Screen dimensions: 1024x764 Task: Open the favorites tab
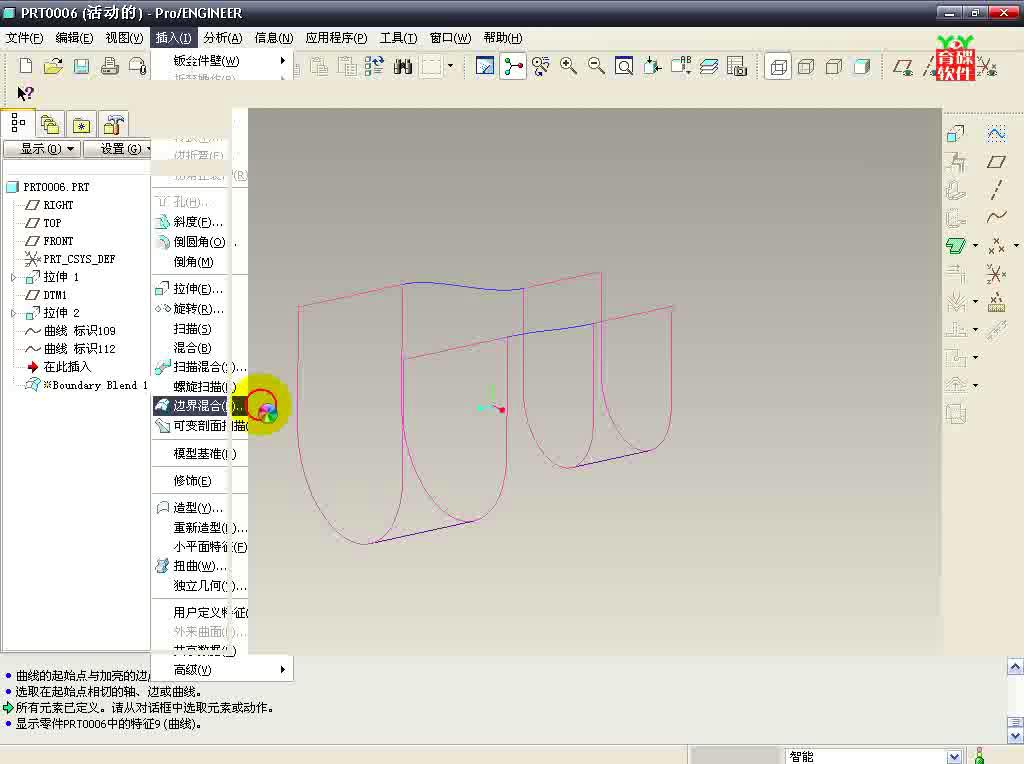point(81,124)
